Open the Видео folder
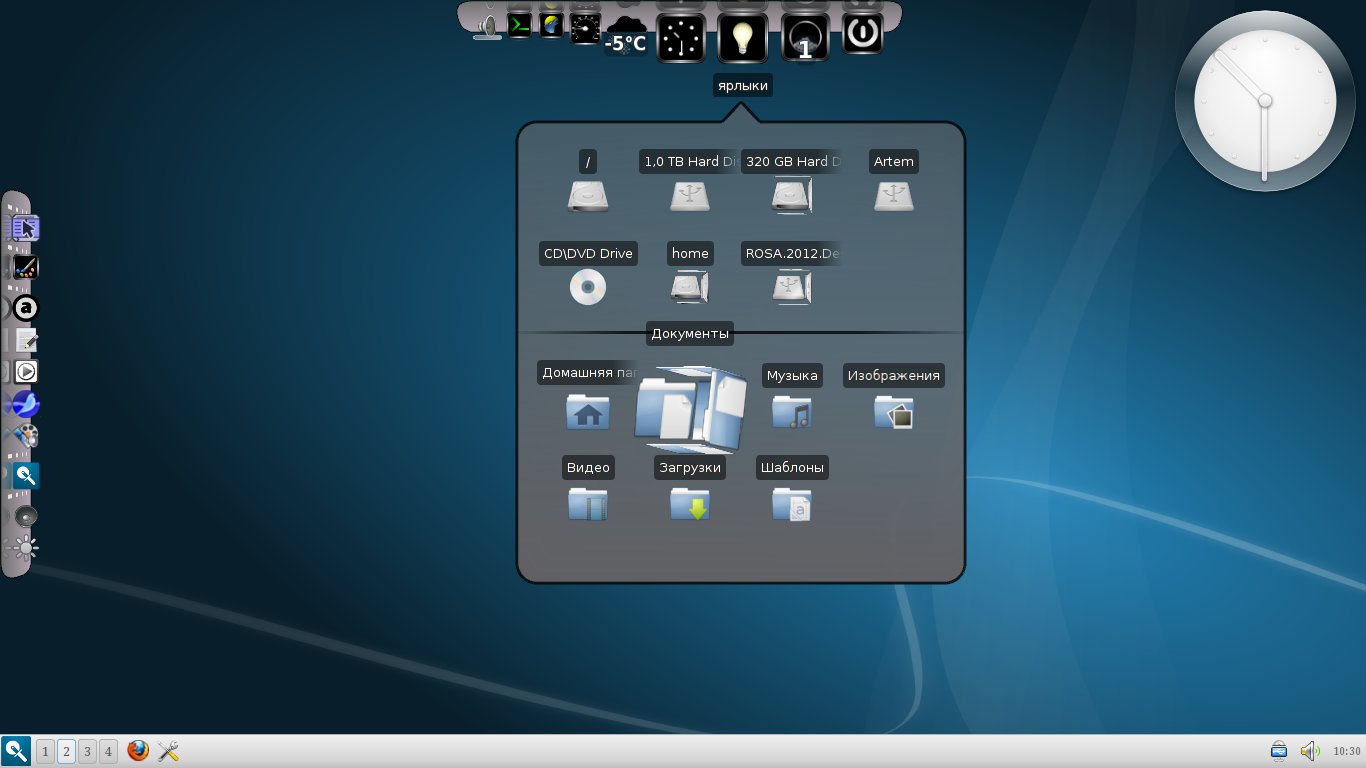 [587, 504]
